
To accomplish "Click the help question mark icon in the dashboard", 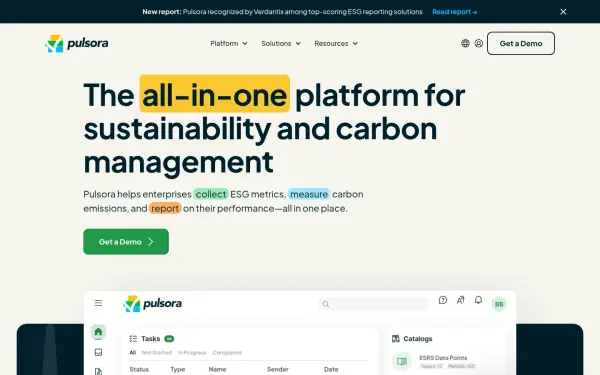I will click(443, 300).
